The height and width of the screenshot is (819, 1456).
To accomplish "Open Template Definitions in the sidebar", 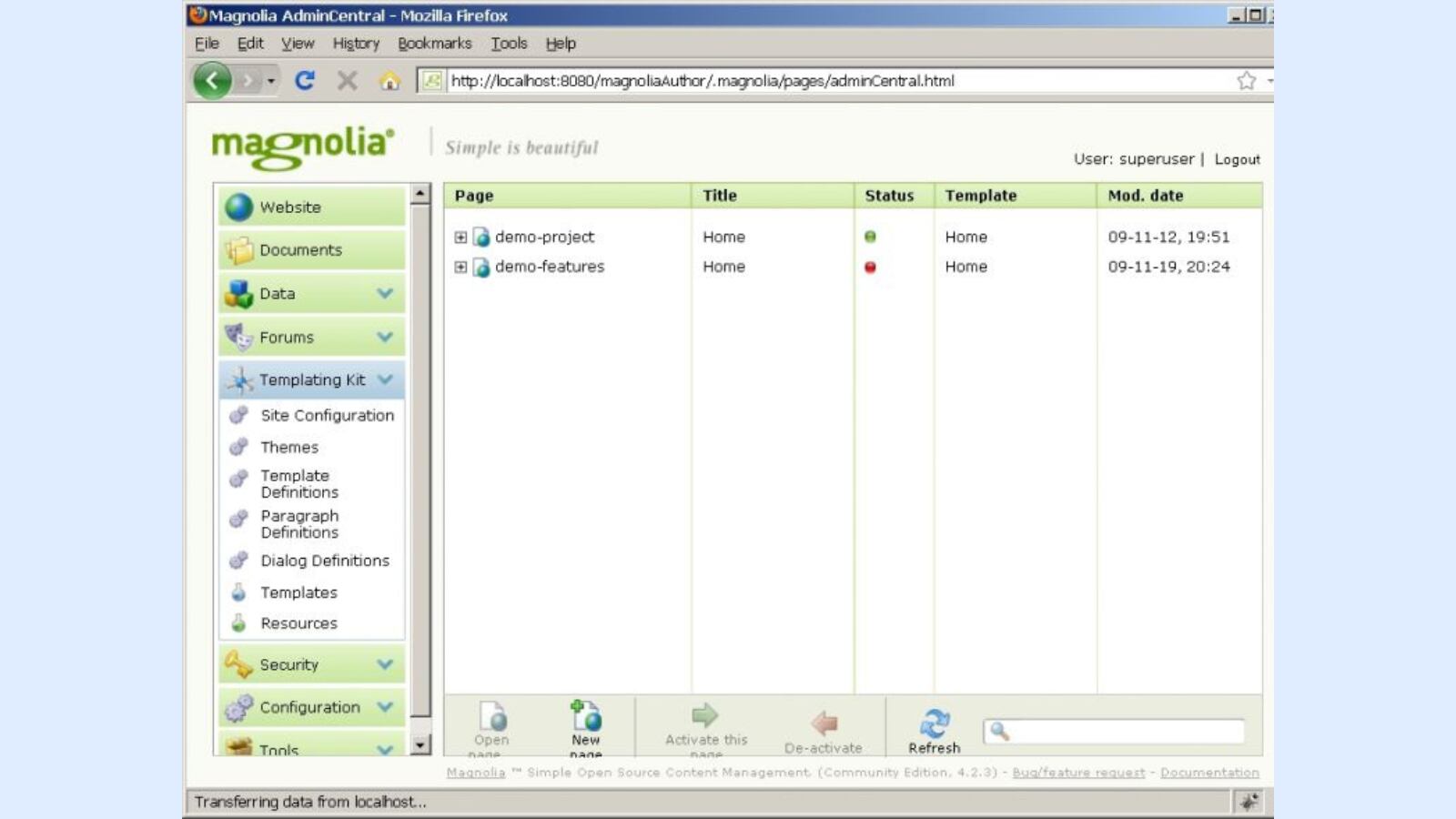I will click(x=299, y=483).
